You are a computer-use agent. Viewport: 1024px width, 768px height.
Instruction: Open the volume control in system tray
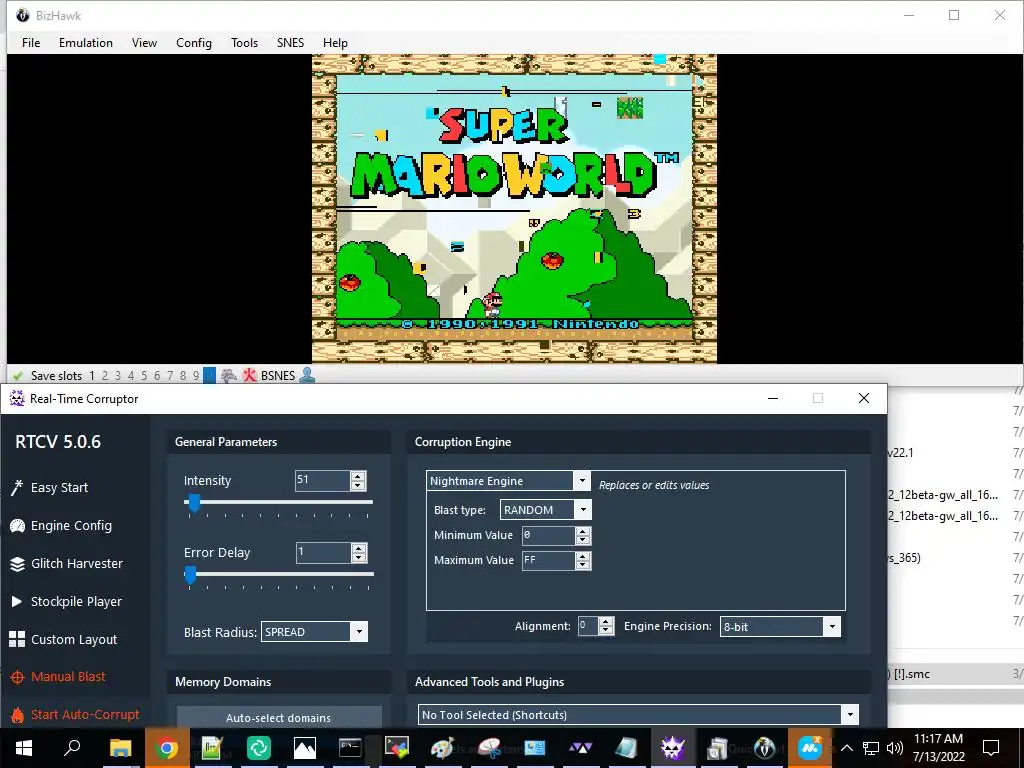pyautogui.click(x=895, y=748)
